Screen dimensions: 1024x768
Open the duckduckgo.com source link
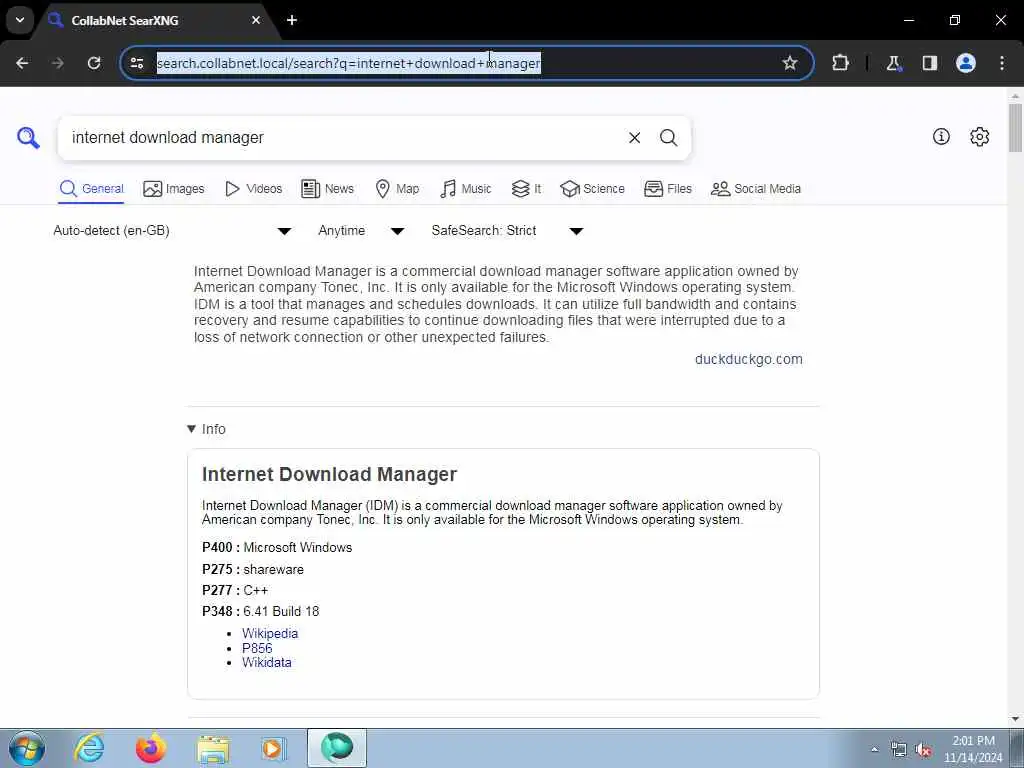[748, 359]
